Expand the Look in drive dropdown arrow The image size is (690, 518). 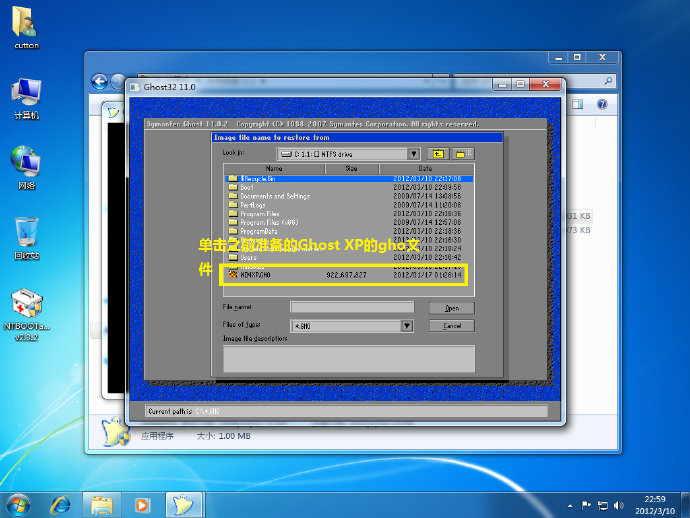[x=413, y=154]
